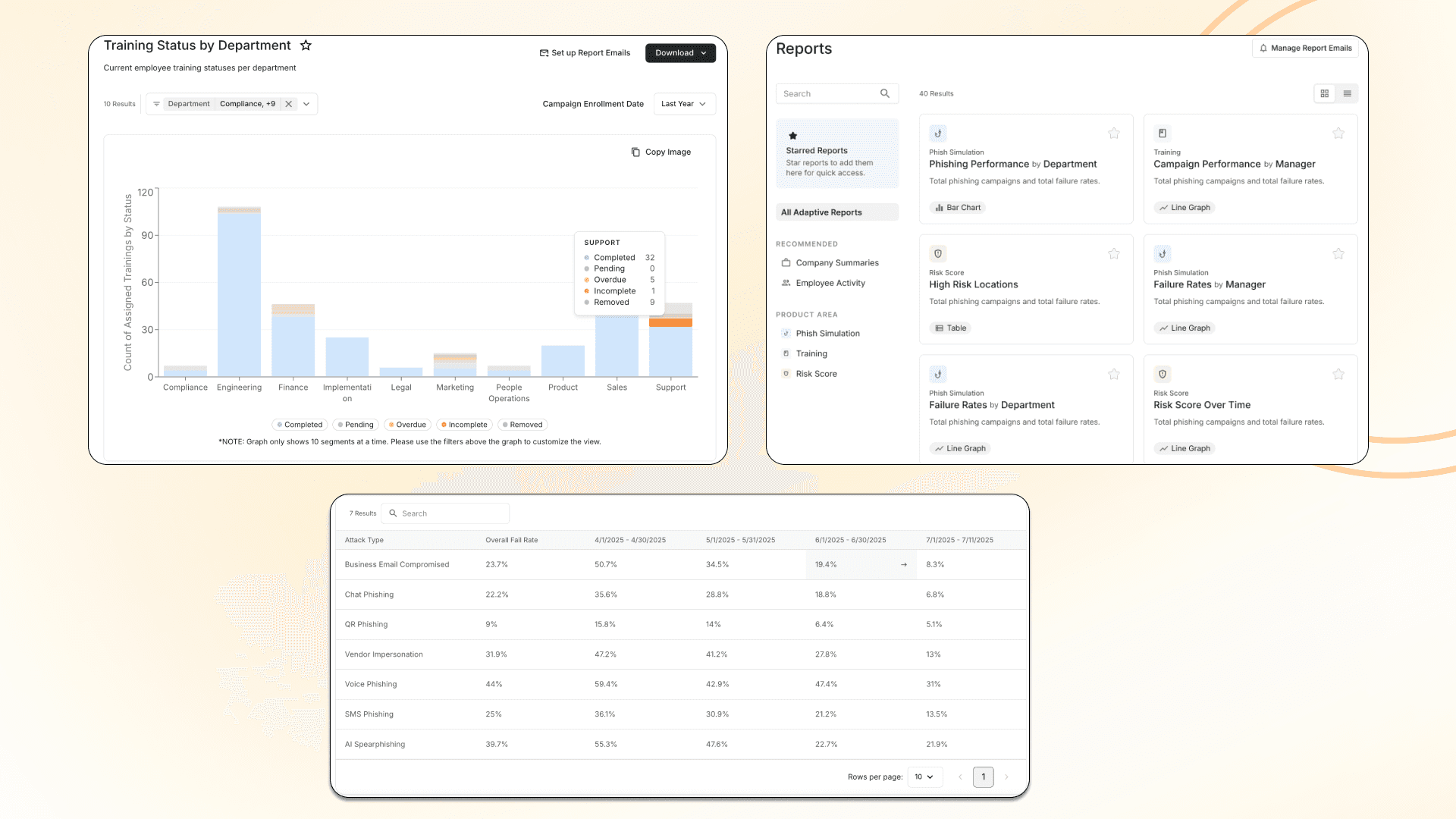Viewport: 1456px width, 819px height.
Task: Click the Business Email Compromised row
Action: coord(680,565)
